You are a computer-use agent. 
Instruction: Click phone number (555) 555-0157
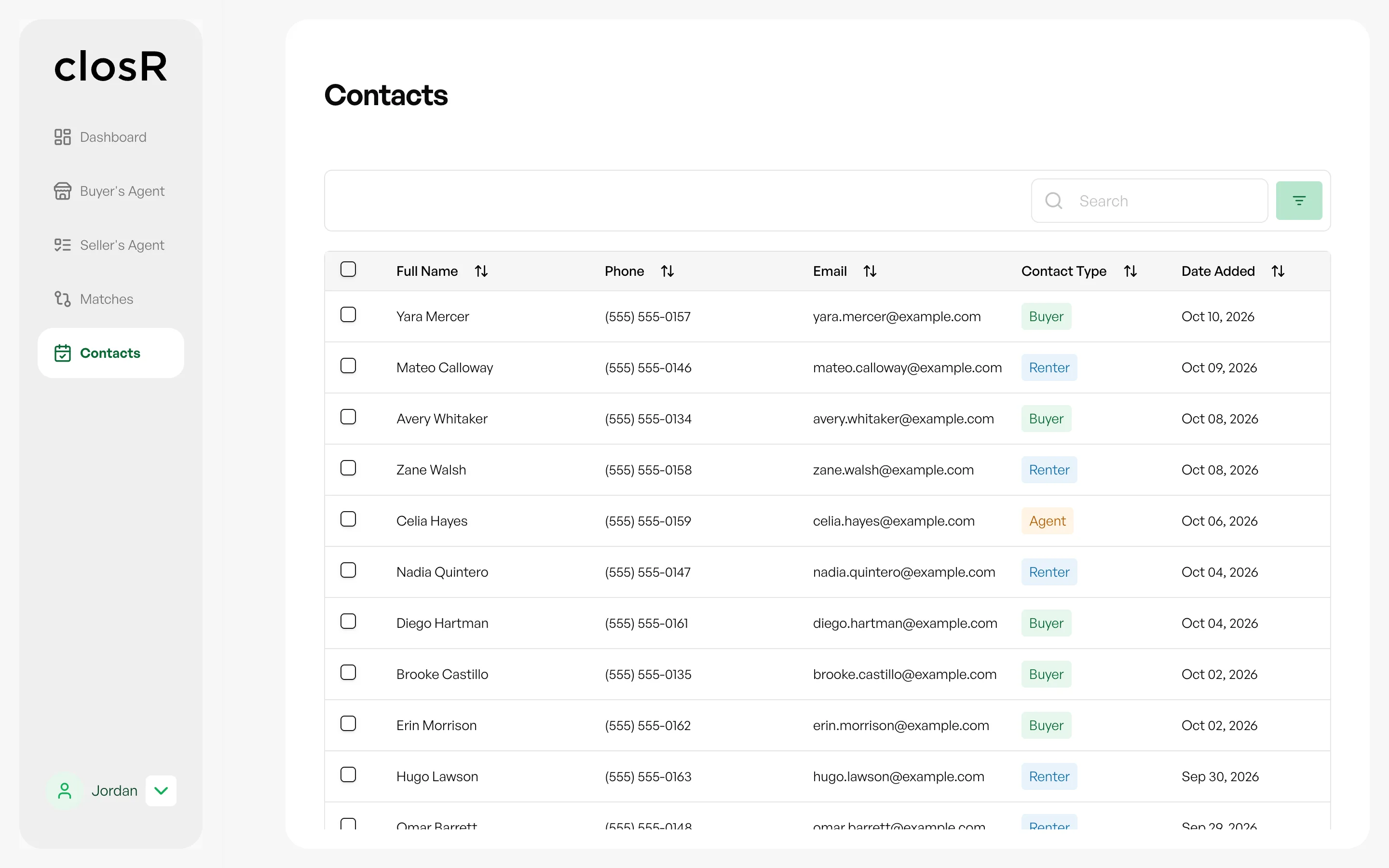pyautogui.click(x=647, y=317)
